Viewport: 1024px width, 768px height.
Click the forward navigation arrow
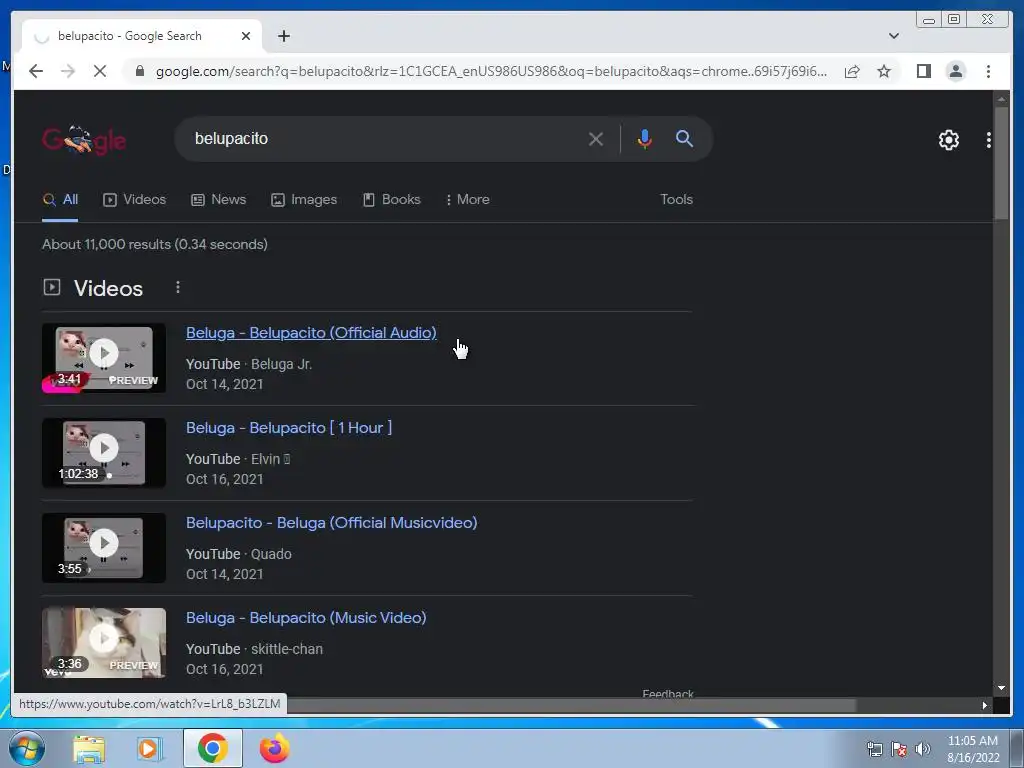point(68,71)
